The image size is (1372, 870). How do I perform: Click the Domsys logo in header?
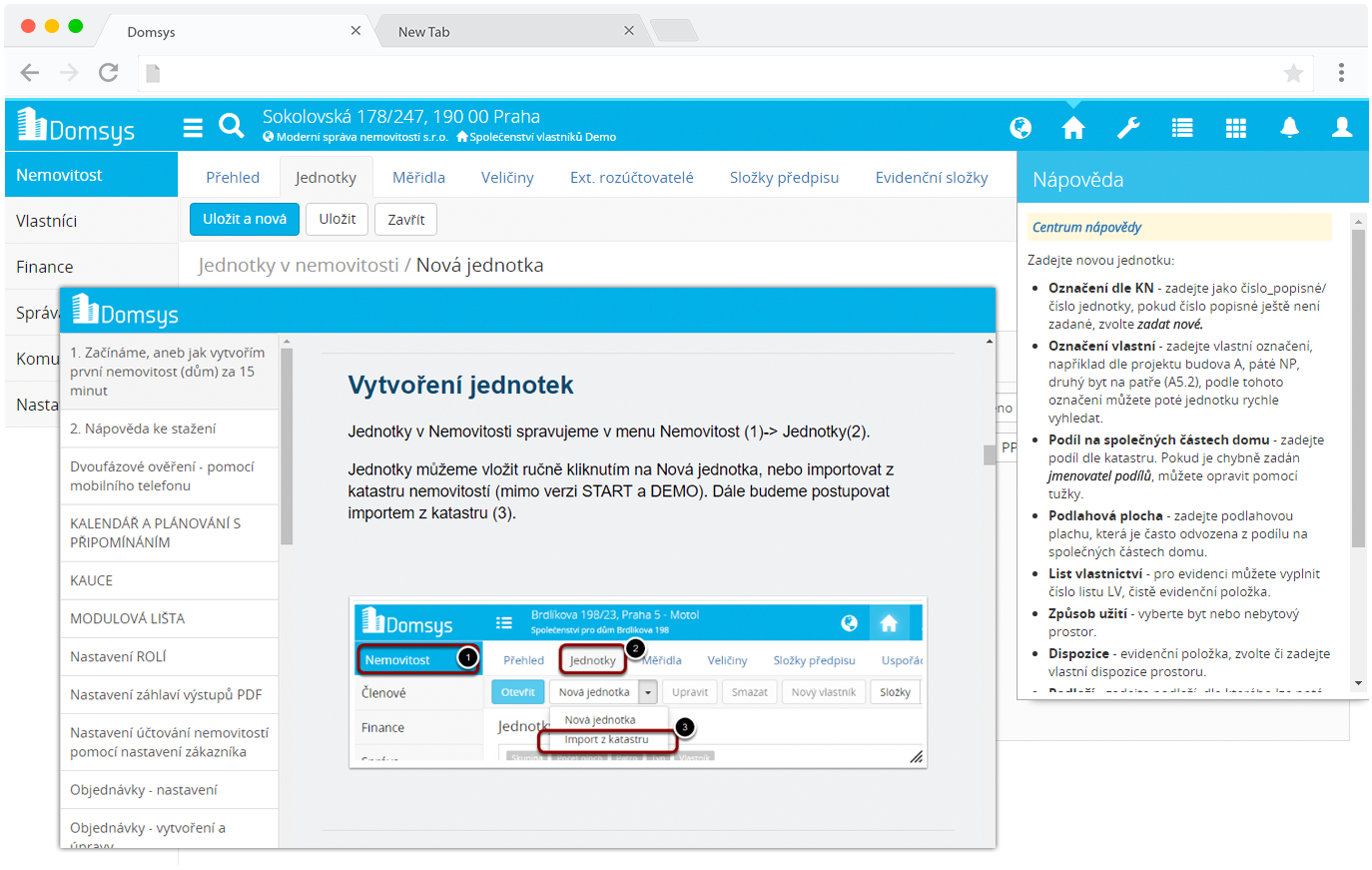(x=77, y=127)
